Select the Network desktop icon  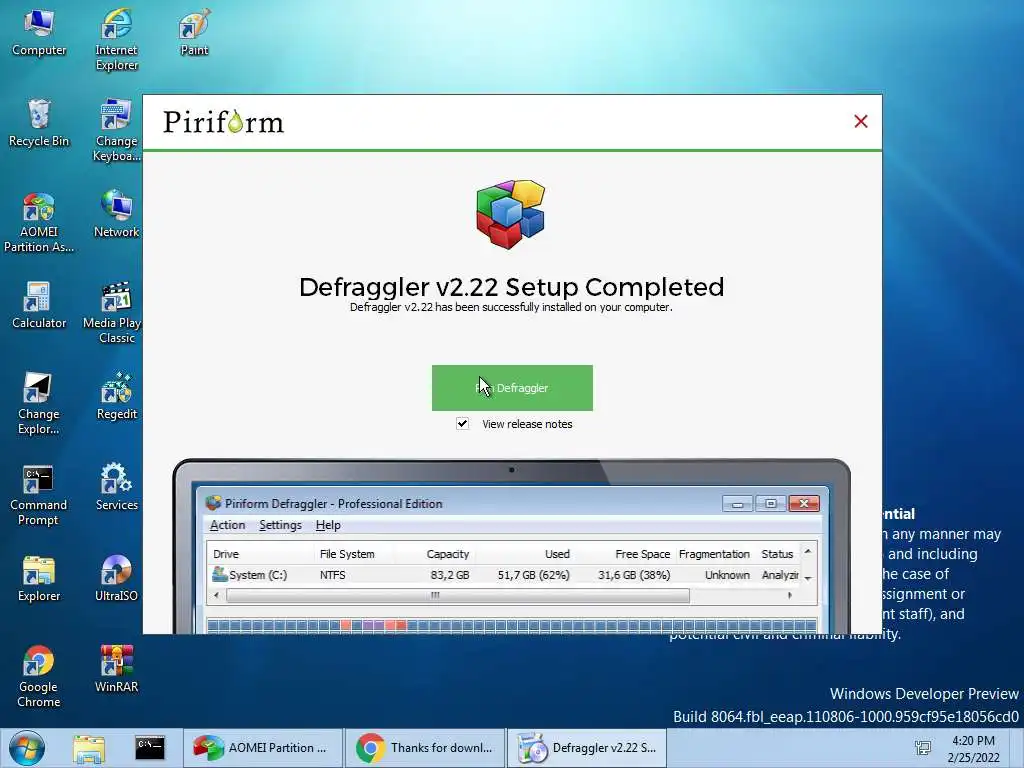tap(116, 214)
